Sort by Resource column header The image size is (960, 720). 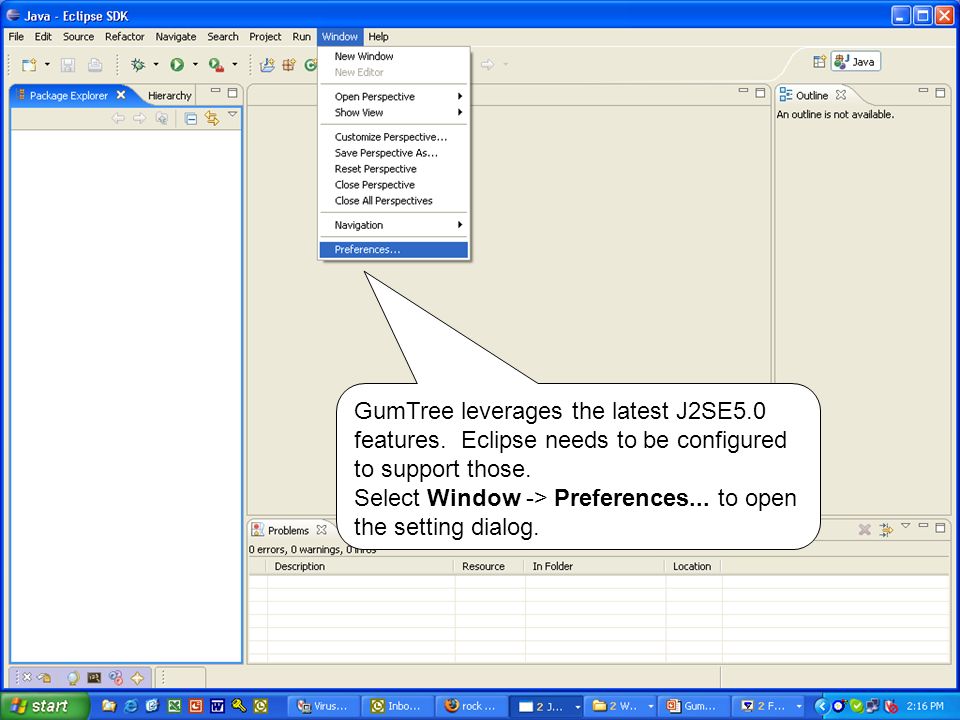489,567
